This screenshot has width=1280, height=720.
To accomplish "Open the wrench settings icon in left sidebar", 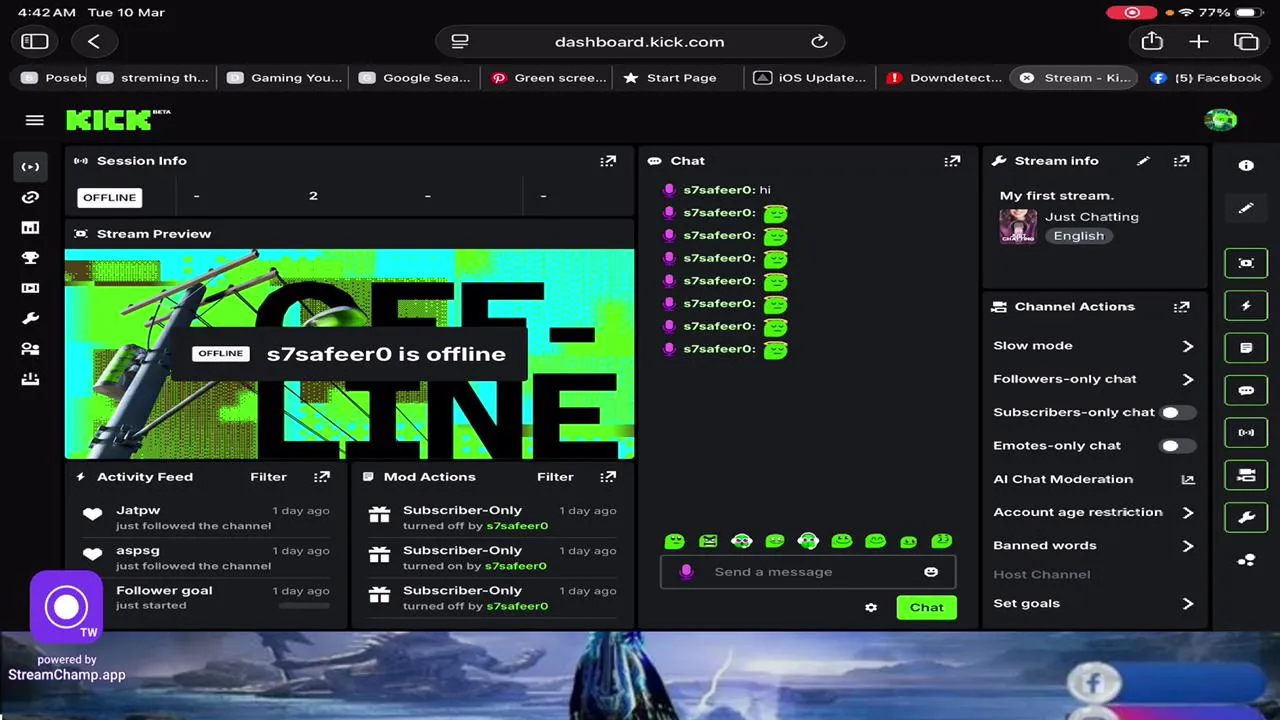I will point(30,319).
